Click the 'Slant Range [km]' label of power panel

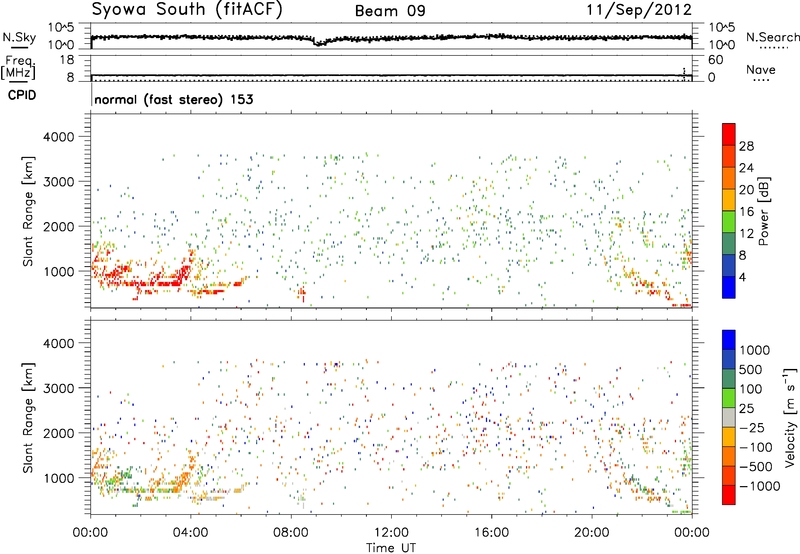[28, 211]
